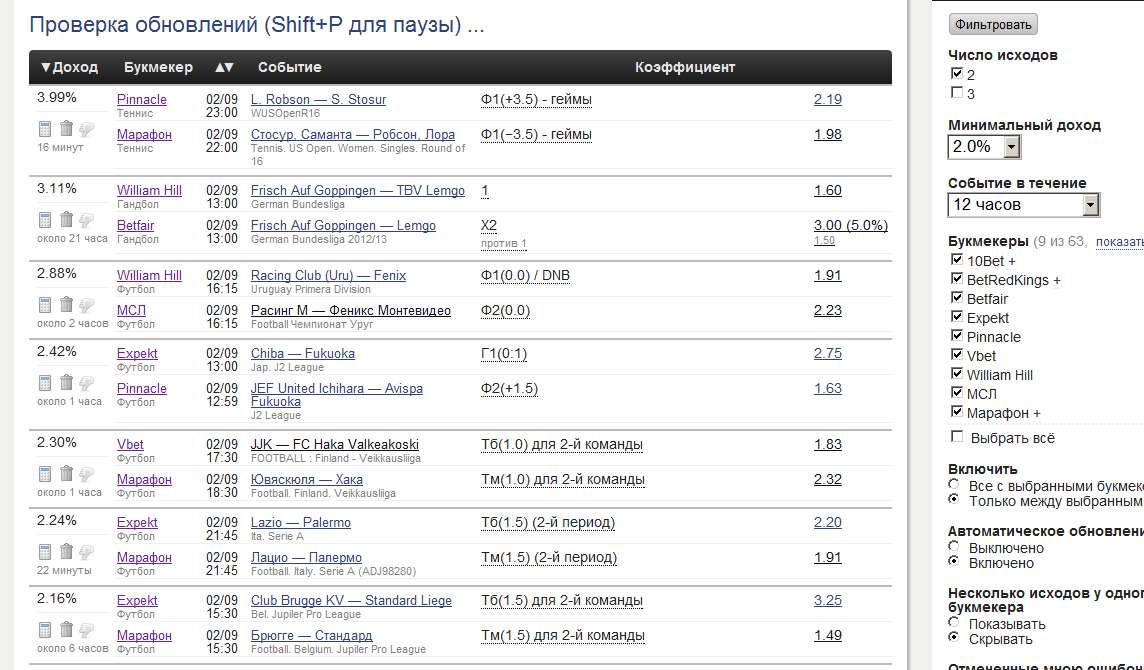Select the 'Показывать' radio button
This screenshot has width=1144, height=670.
coord(954,623)
